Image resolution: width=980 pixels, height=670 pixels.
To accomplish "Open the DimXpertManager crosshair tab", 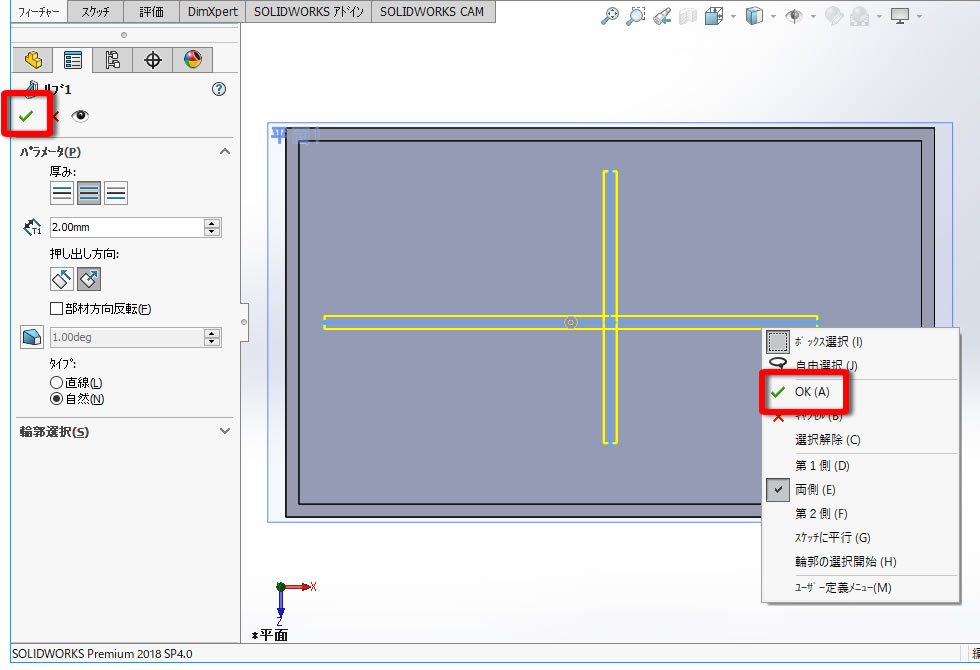I will pyautogui.click(x=152, y=60).
